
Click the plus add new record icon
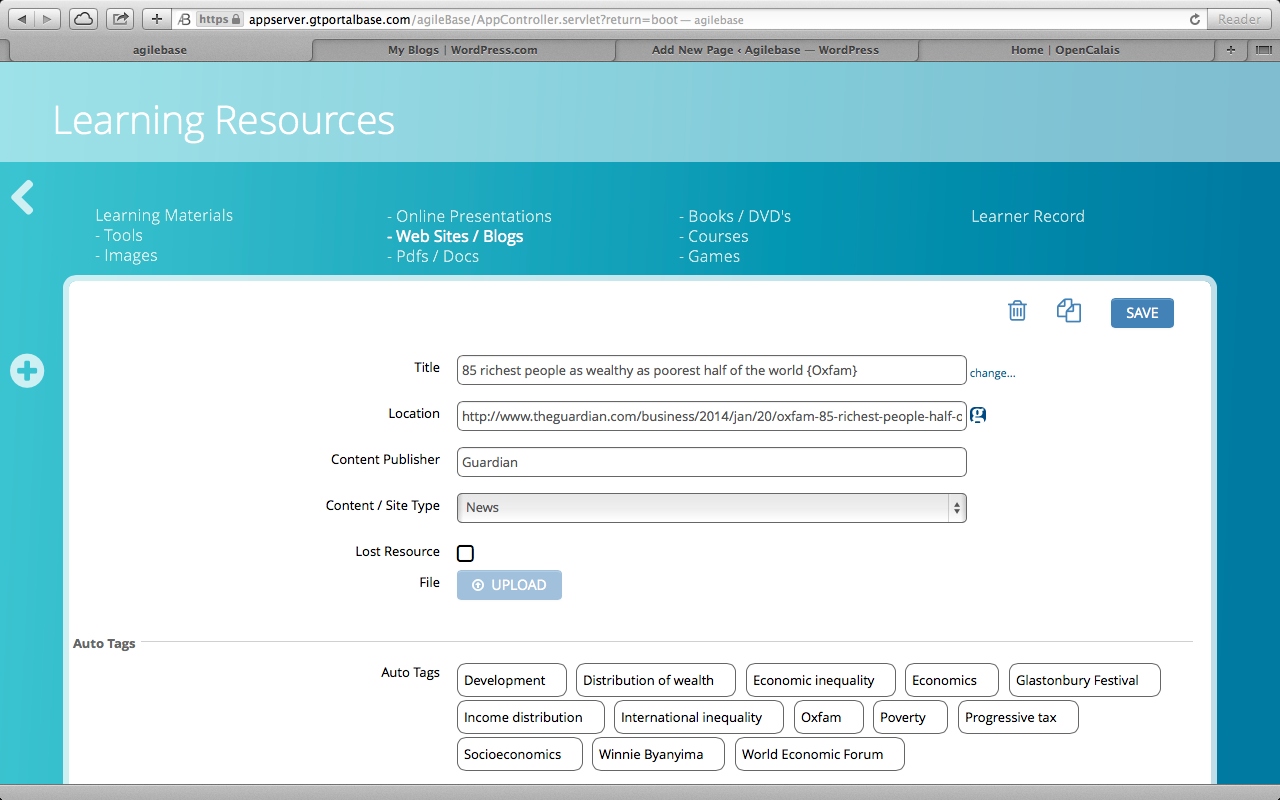coord(27,371)
